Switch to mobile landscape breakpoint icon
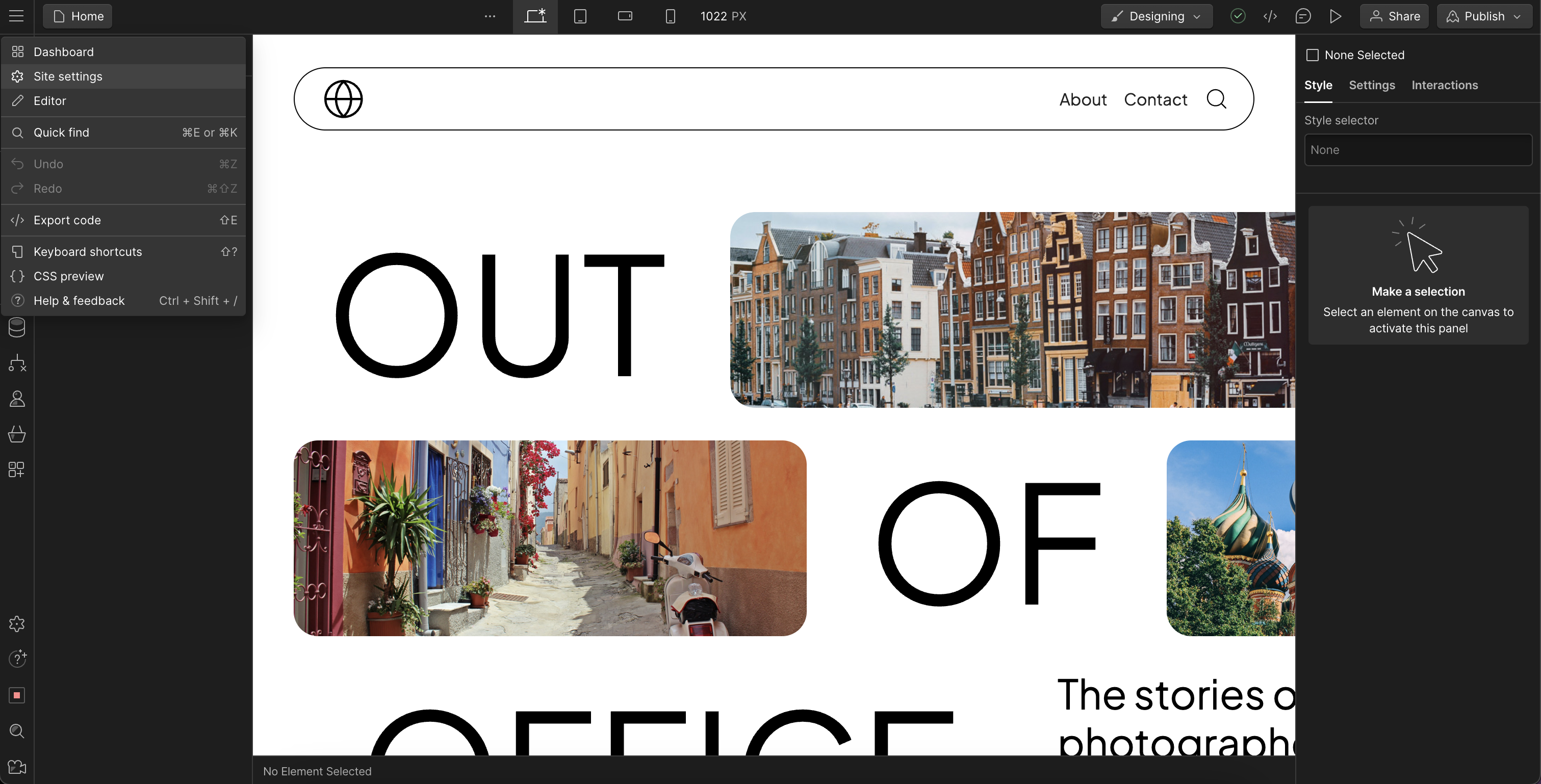1541x784 pixels. click(x=625, y=16)
